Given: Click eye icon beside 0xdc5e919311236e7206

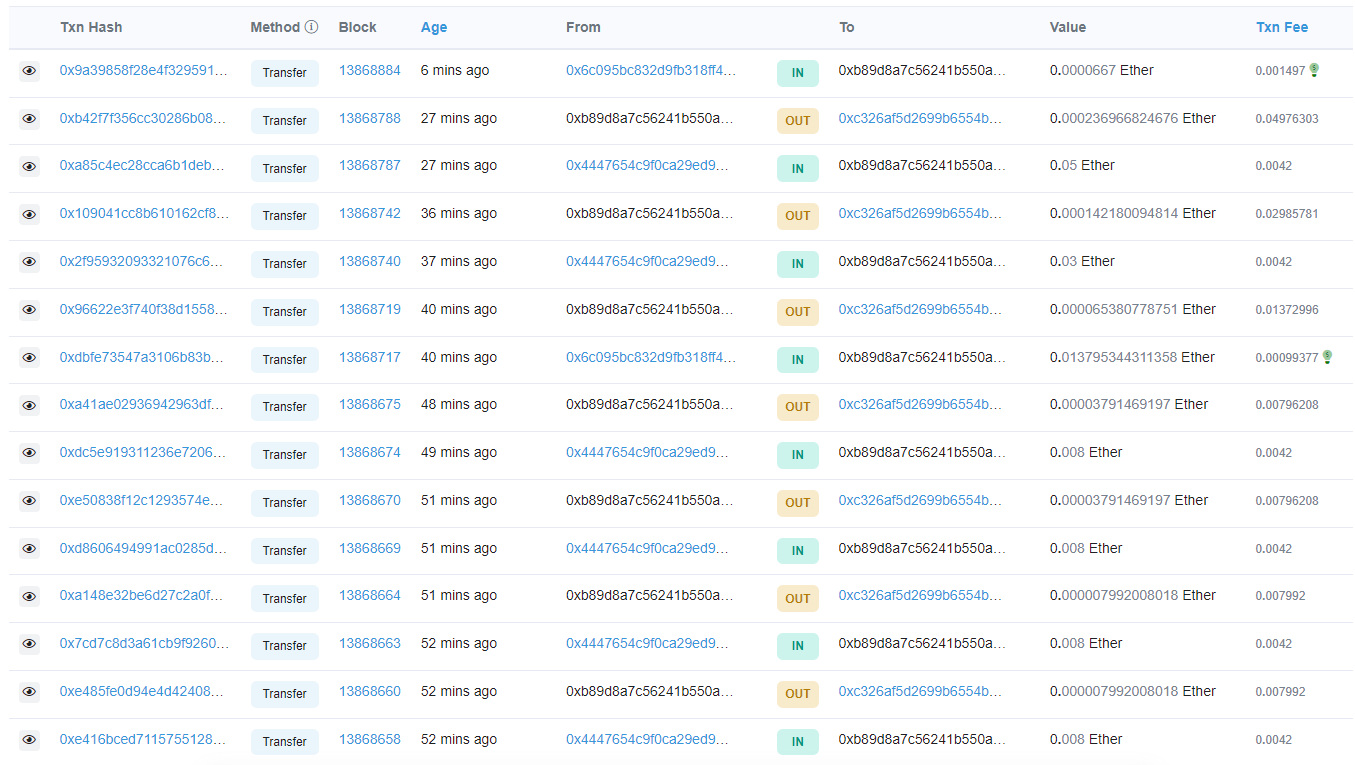Looking at the screenshot, I should pyautogui.click(x=29, y=453).
